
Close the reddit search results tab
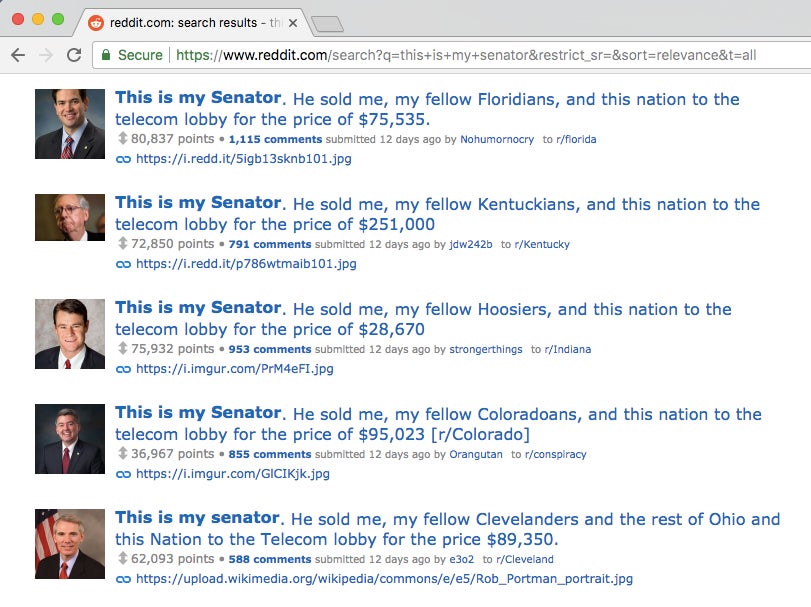pyautogui.click(x=293, y=23)
